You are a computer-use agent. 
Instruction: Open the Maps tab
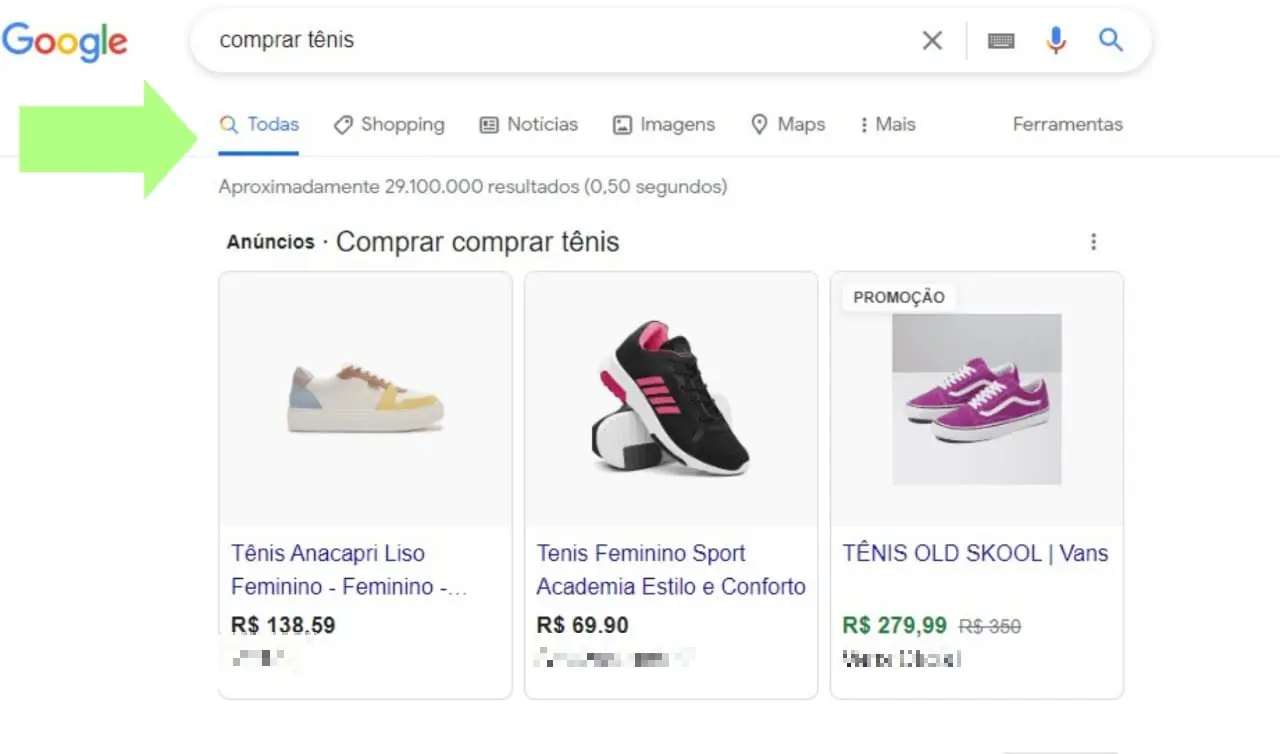788,125
